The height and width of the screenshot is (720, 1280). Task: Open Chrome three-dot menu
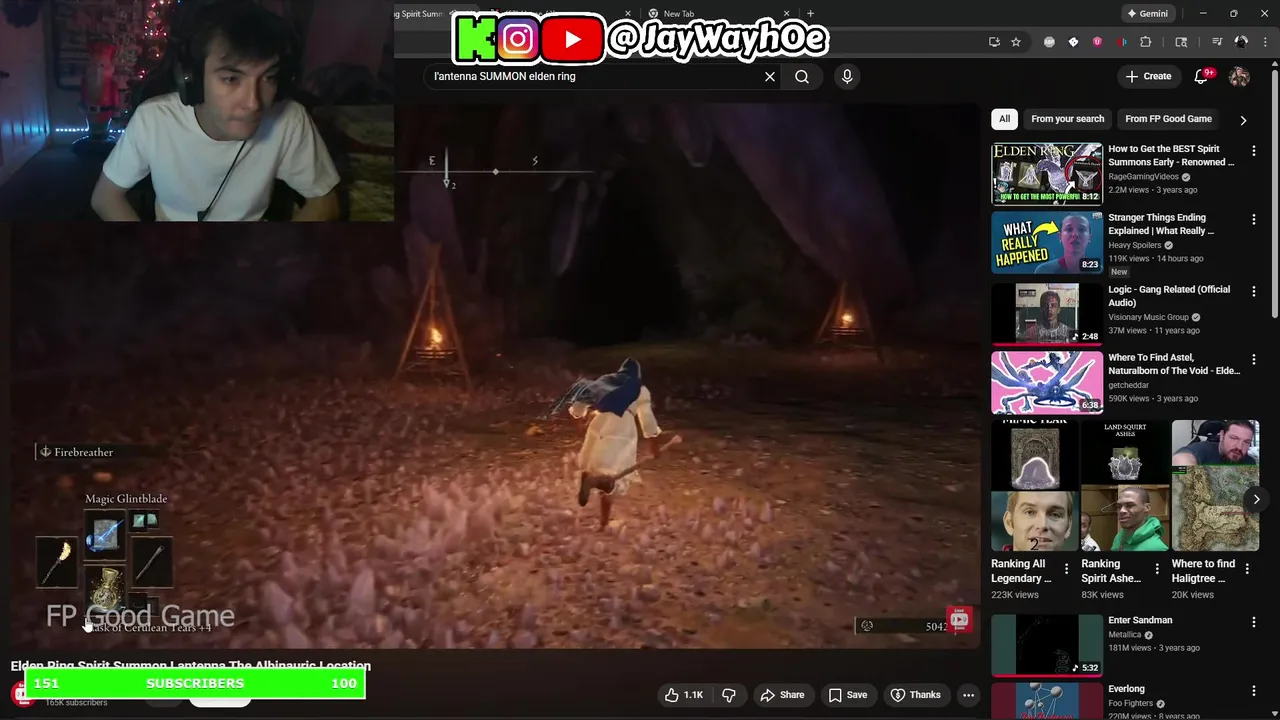1264,42
